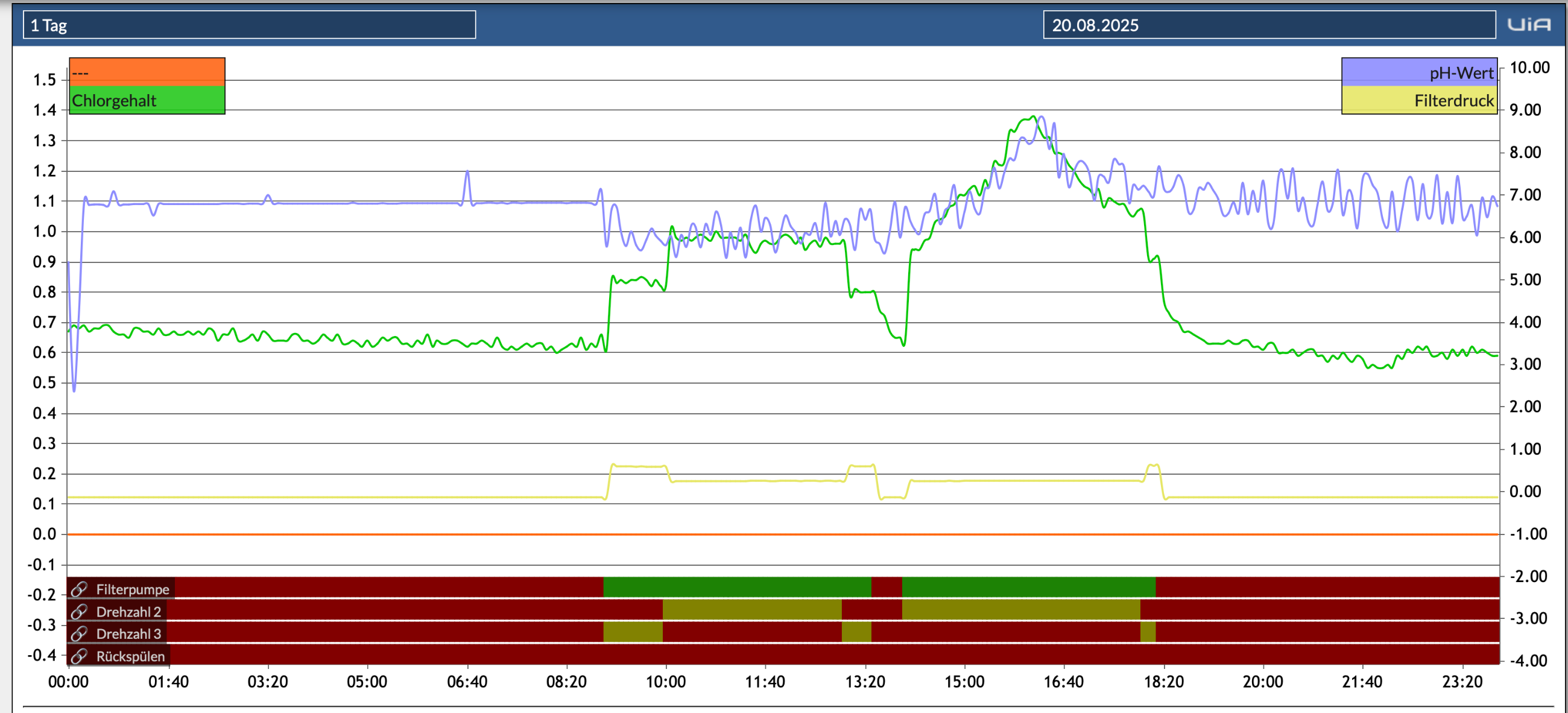
Task: Click the 16:40 time axis marker
Action: pos(1063,682)
